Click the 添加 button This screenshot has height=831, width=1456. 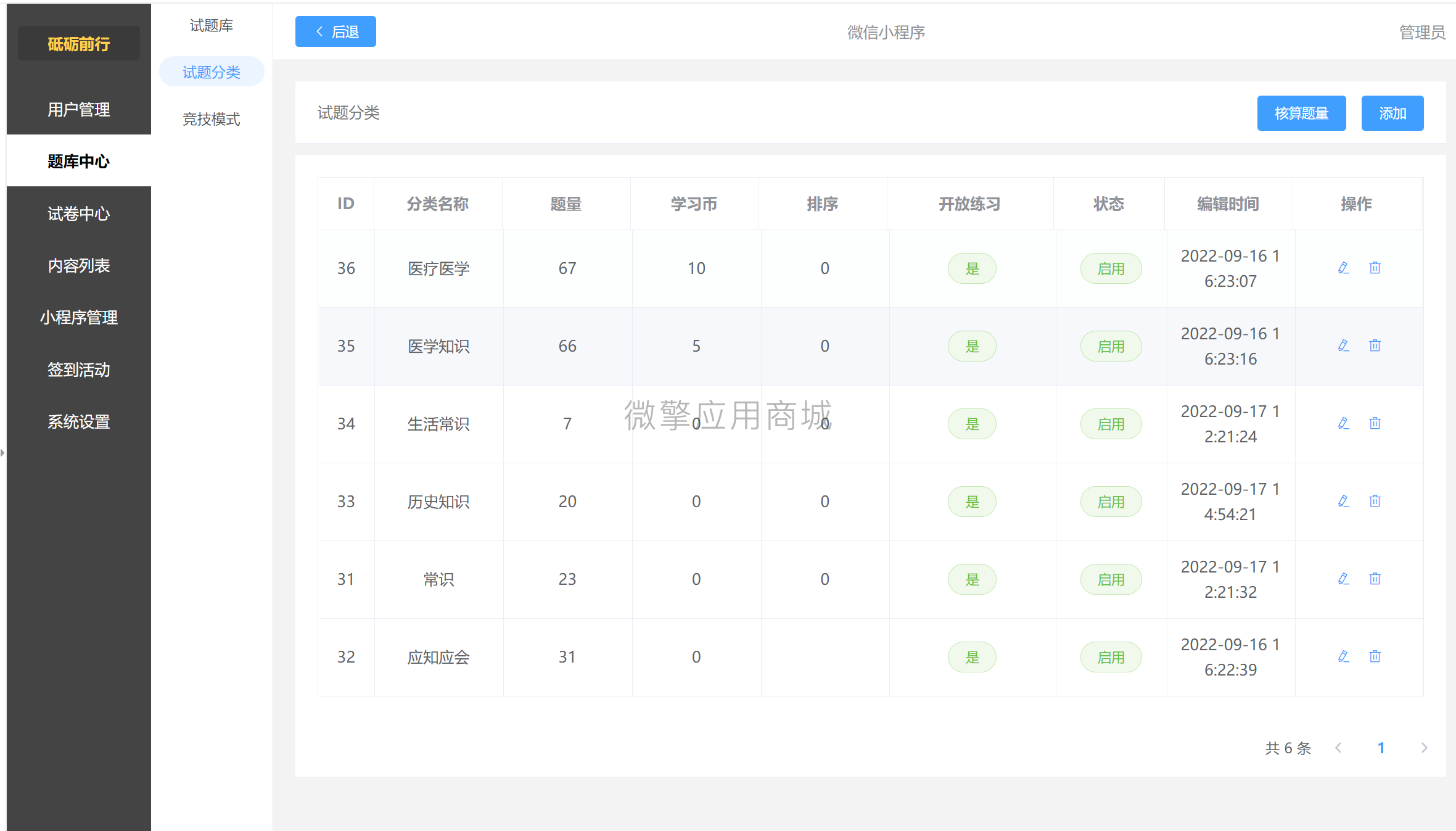(1392, 113)
